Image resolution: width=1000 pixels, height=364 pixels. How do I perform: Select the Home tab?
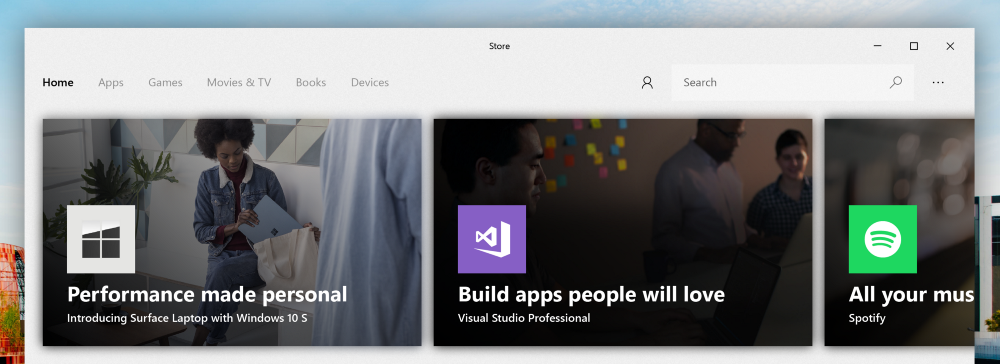pyautogui.click(x=58, y=82)
